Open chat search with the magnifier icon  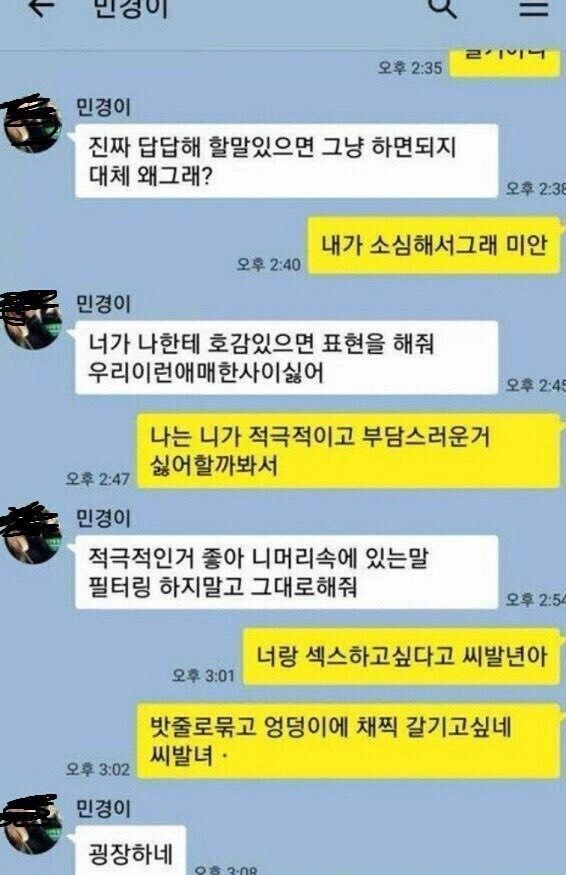[x=442, y=8]
